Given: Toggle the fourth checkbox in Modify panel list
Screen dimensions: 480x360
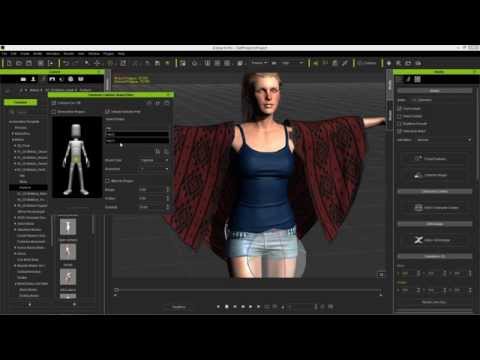Looking at the screenshot, I should (400, 131).
